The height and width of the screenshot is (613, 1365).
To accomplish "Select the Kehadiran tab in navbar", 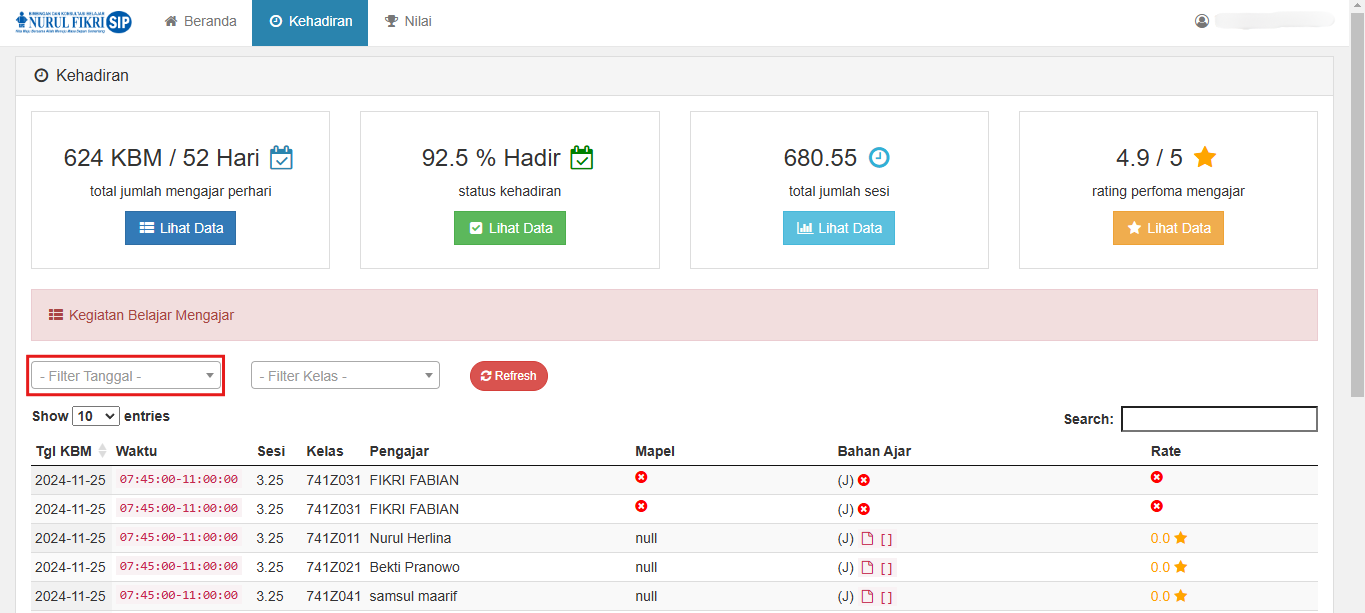I will [310, 21].
